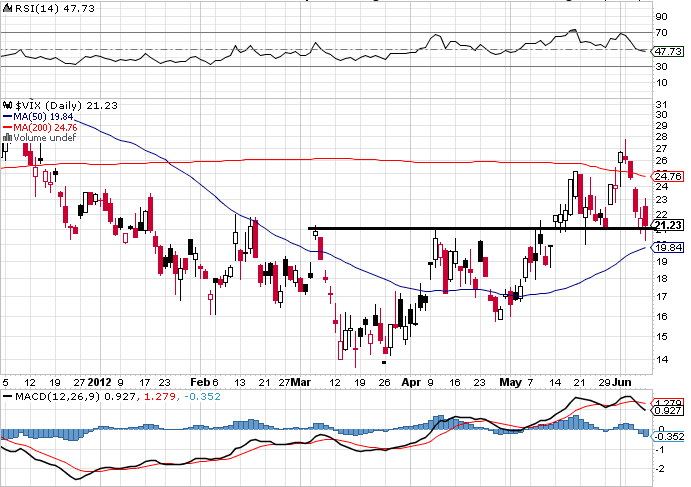Click the volume bars icon beside Volume undef
This screenshot has height=487, width=691.
pyautogui.click(x=7, y=138)
